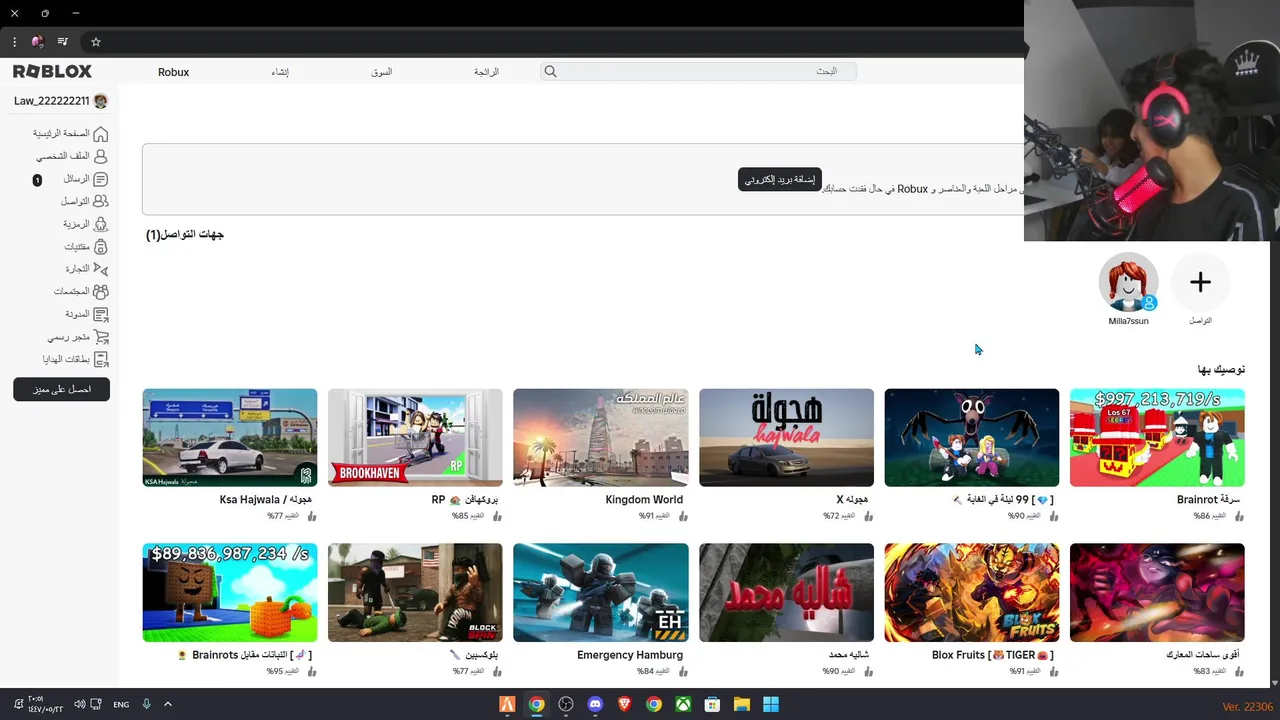Click the Get Premium button in sidebar
This screenshot has height=720, width=1280.
pyautogui.click(x=61, y=389)
